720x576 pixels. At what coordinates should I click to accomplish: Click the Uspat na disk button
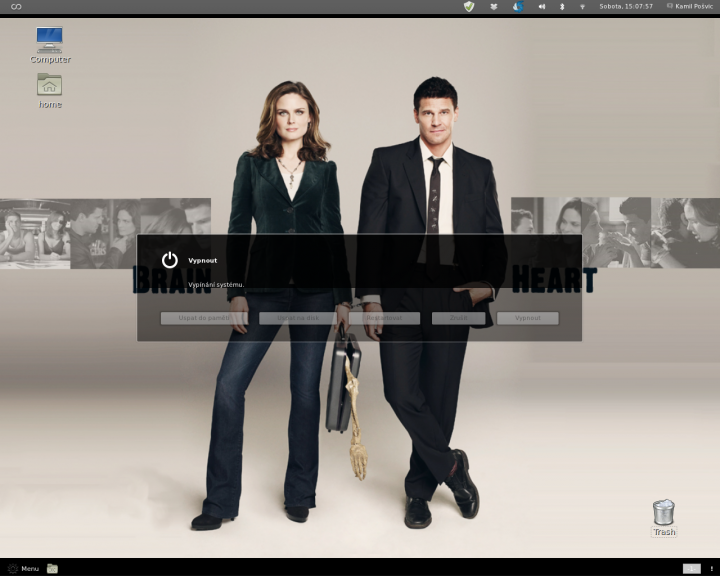tap(298, 318)
